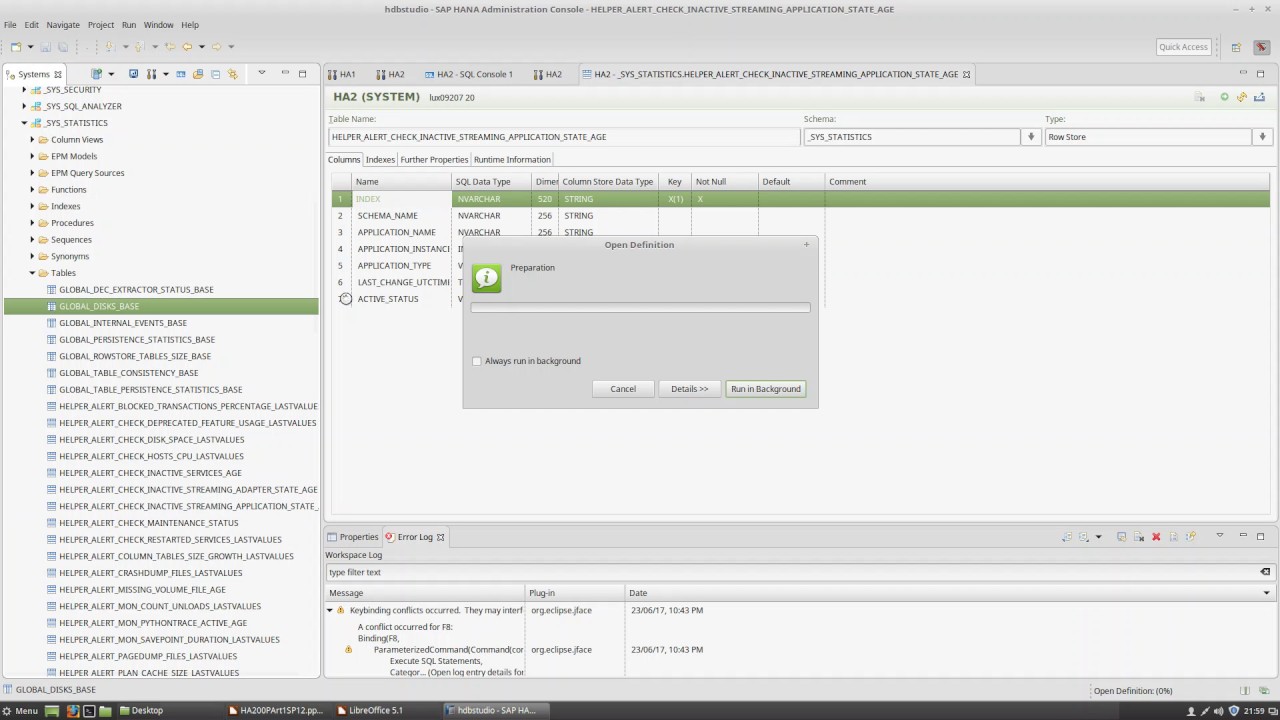Image resolution: width=1280 pixels, height=720 pixels.
Task: Click the Preparation progress bar
Action: (x=640, y=308)
